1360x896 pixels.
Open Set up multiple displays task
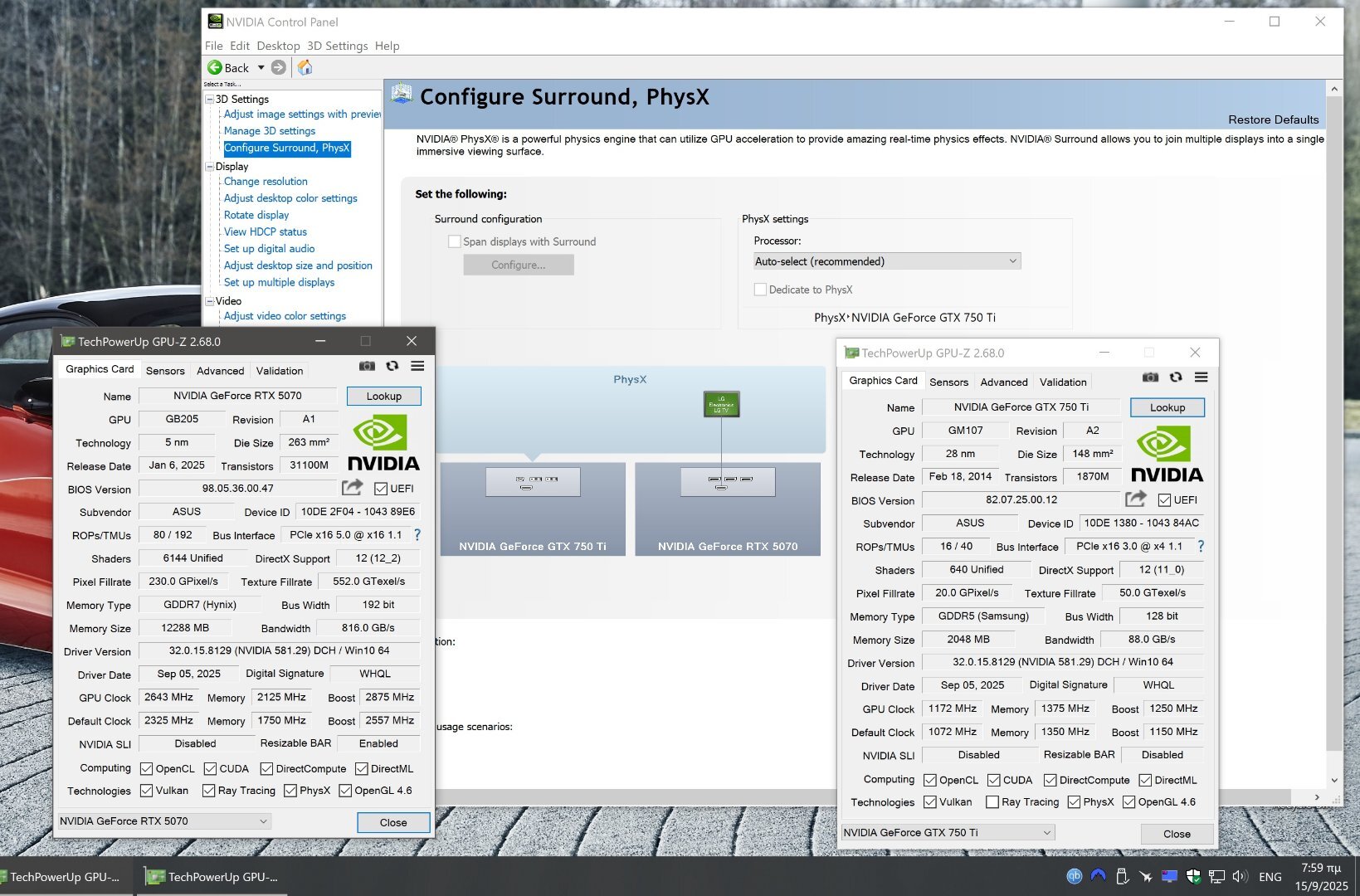[280, 283]
